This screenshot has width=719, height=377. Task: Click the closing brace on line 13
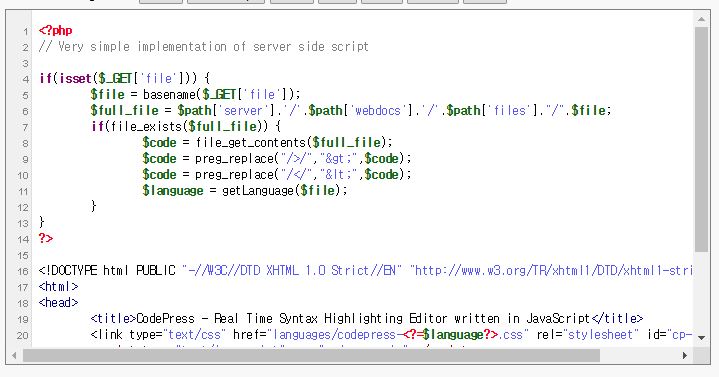pos(42,222)
